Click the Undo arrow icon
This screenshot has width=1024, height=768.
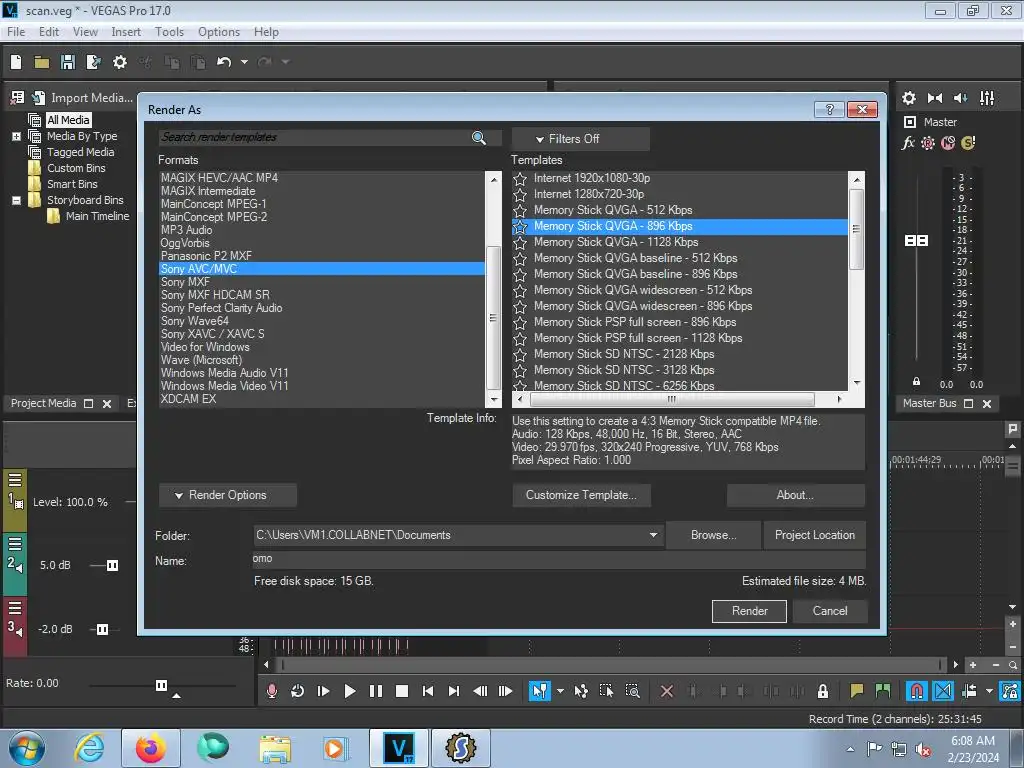[224, 62]
